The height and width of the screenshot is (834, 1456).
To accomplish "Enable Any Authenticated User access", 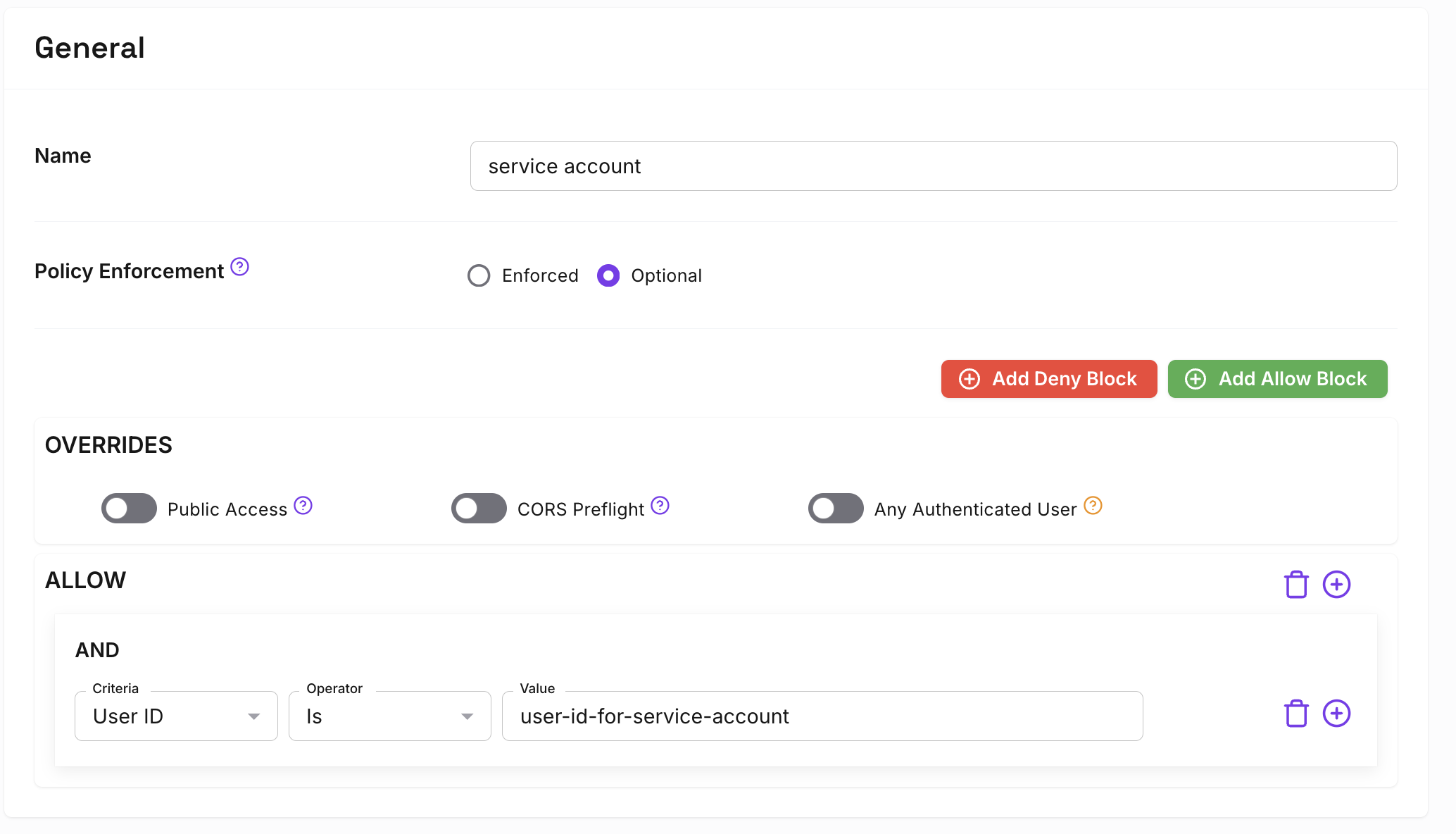I will coord(836,508).
